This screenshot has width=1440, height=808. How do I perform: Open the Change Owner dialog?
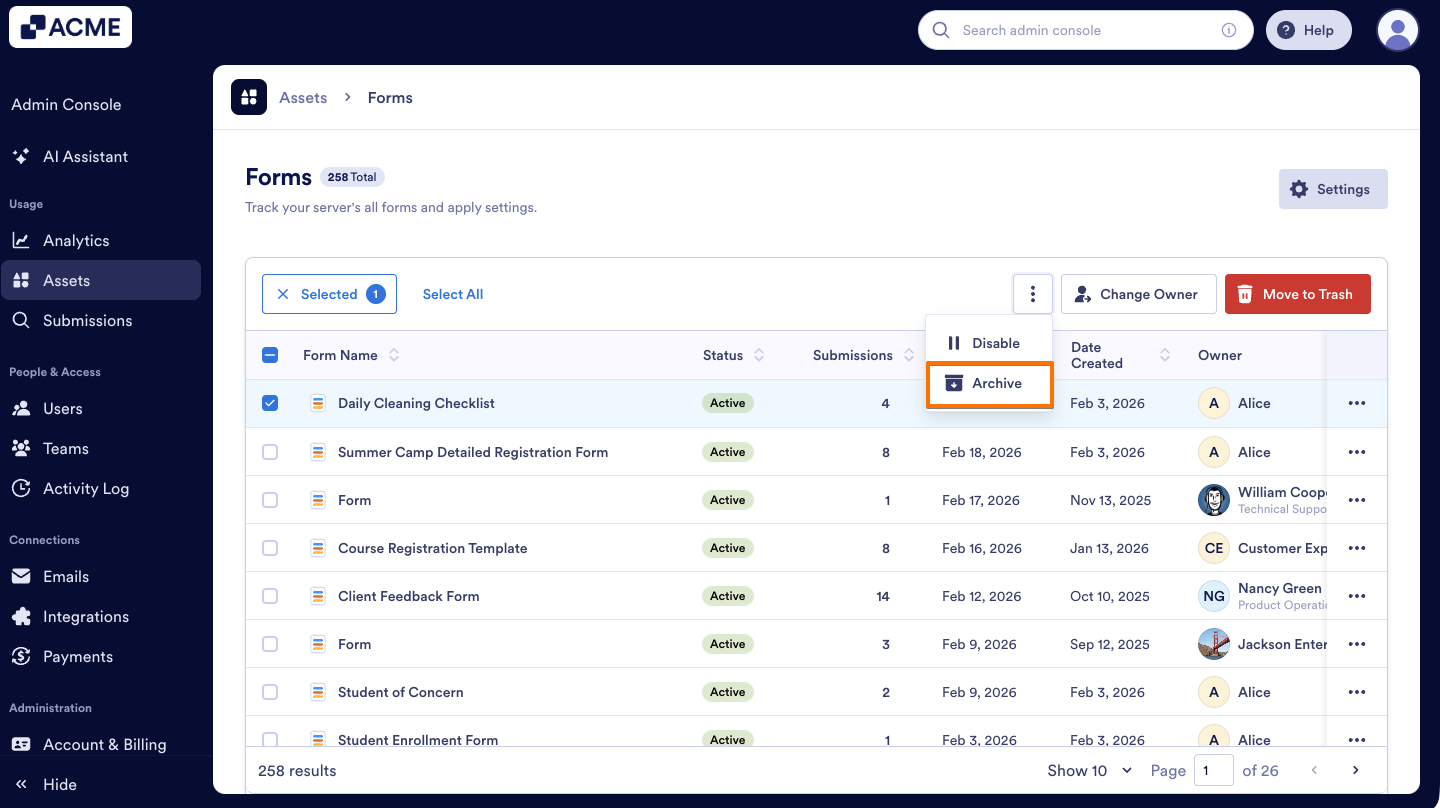pyautogui.click(x=1138, y=293)
